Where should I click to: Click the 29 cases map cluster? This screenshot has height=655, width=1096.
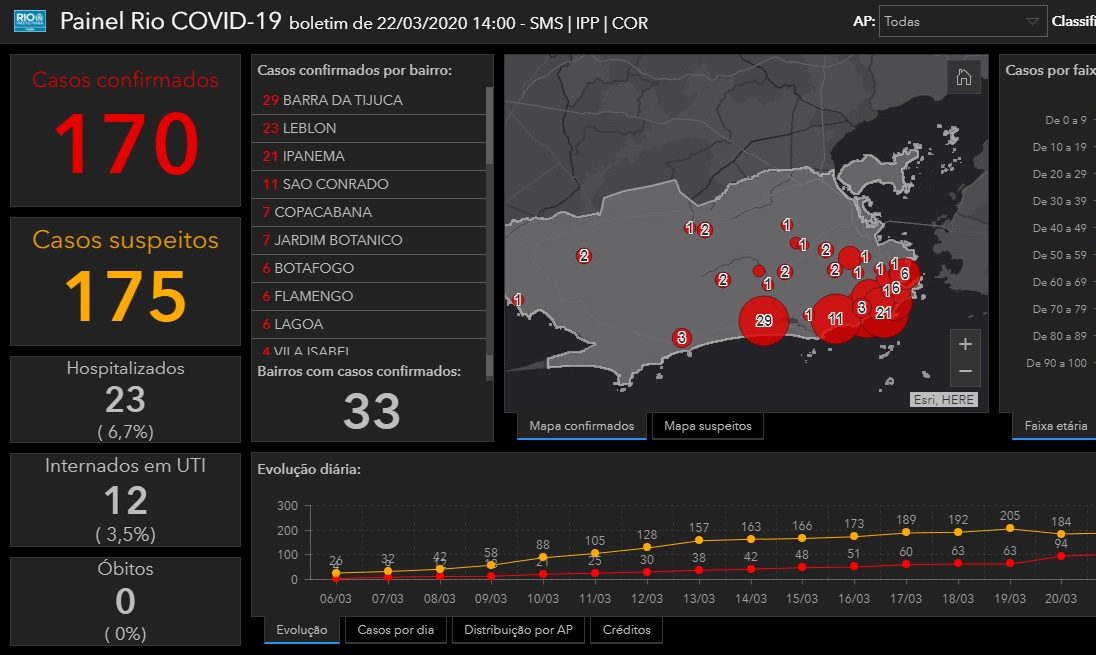pyautogui.click(x=764, y=320)
